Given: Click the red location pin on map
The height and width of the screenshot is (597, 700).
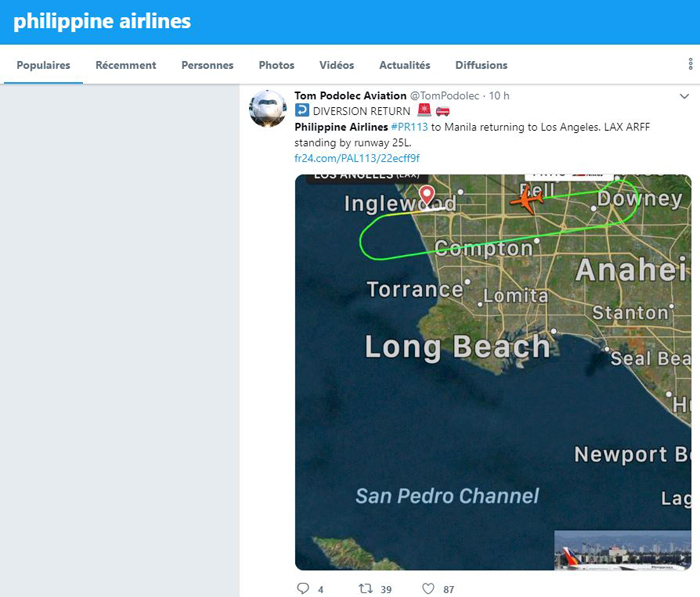Looking at the screenshot, I should pos(427,194).
